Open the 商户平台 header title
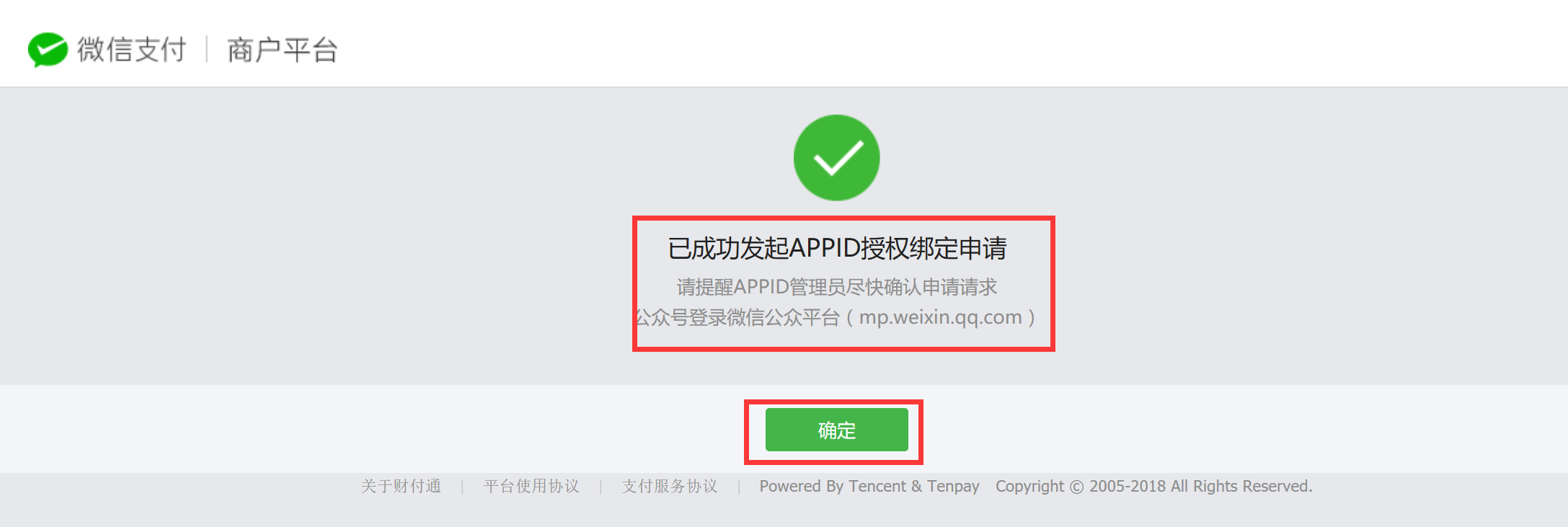 [283, 50]
